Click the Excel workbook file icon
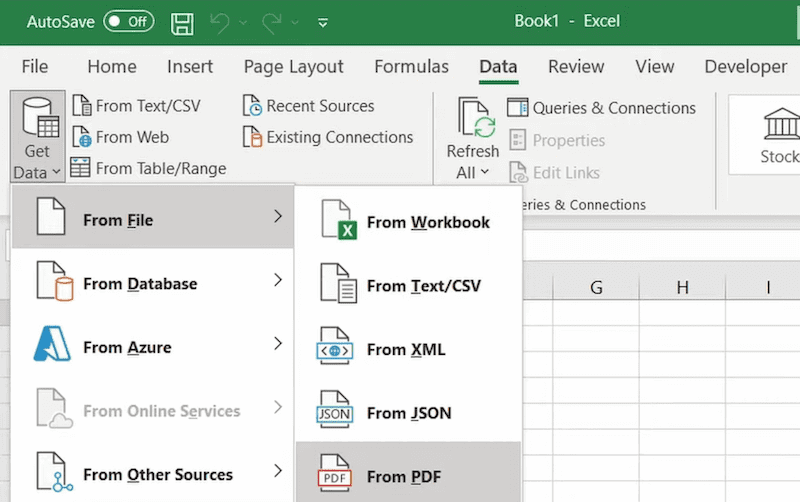Viewport: 800px width, 502px height. tap(338, 220)
